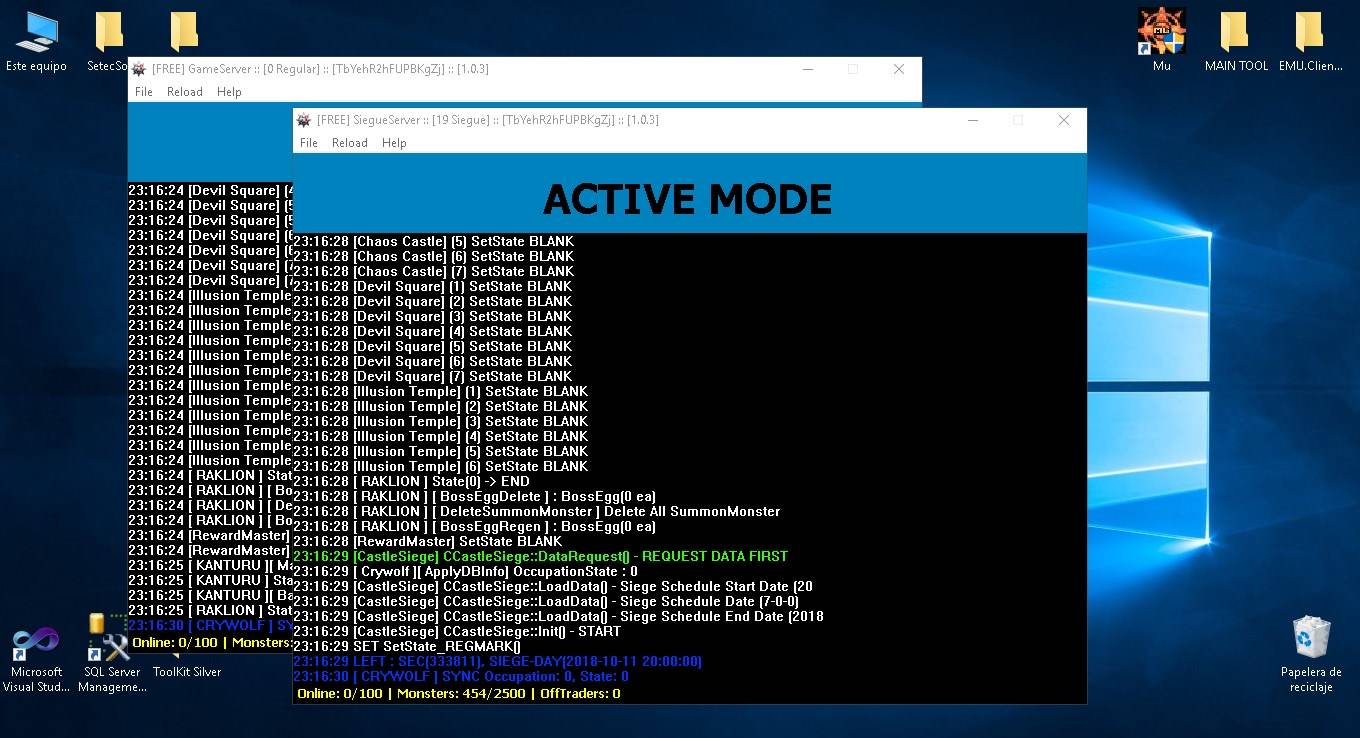Click SiegueServer status bar Online: 0/100
The height and width of the screenshot is (738, 1360).
(340, 693)
